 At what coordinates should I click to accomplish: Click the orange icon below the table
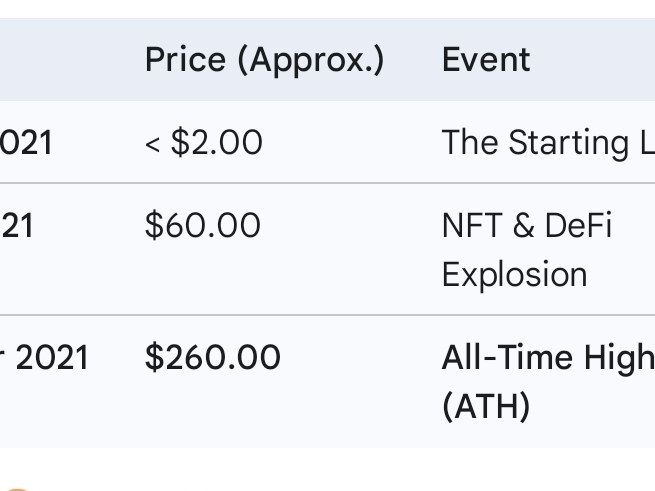tap(16, 488)
